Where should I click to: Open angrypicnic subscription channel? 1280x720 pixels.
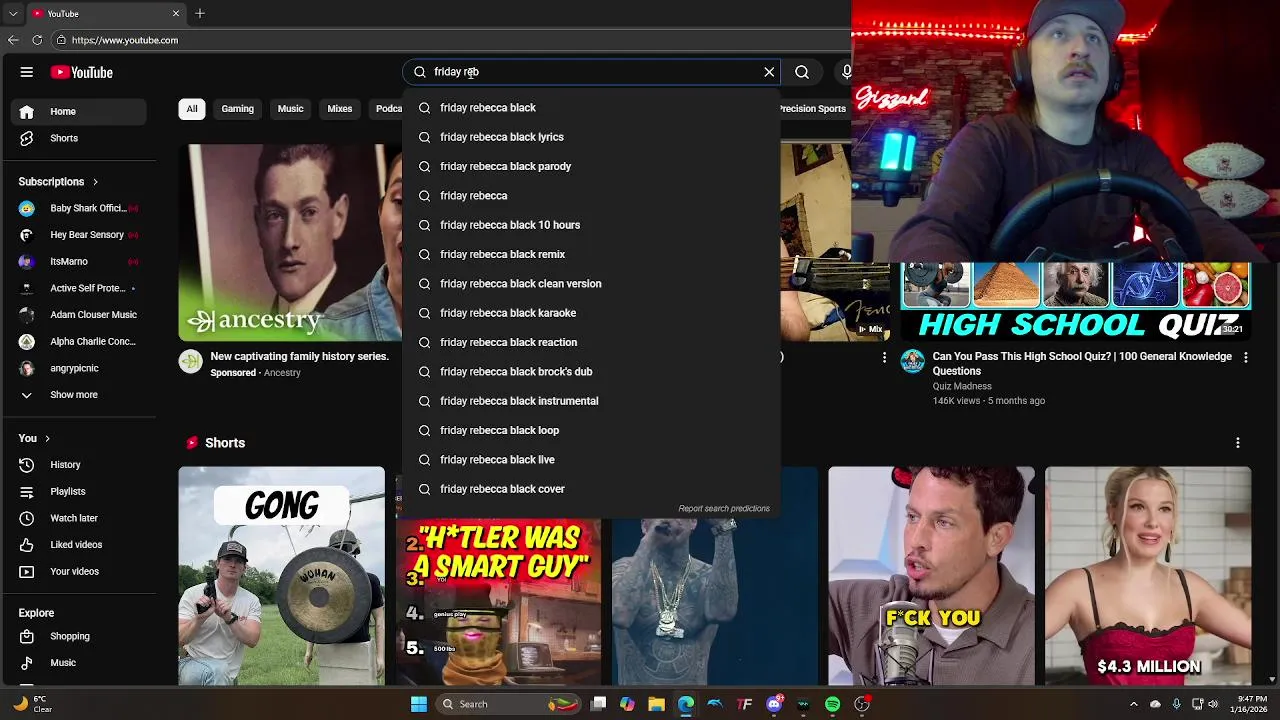[x=79, y=368]
